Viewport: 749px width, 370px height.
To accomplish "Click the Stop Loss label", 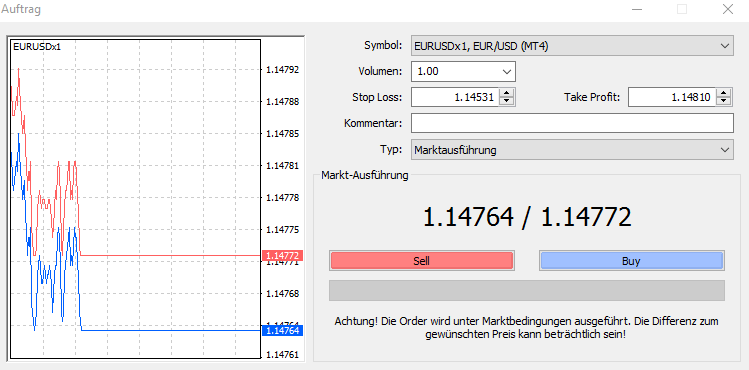I will [377, 97].
